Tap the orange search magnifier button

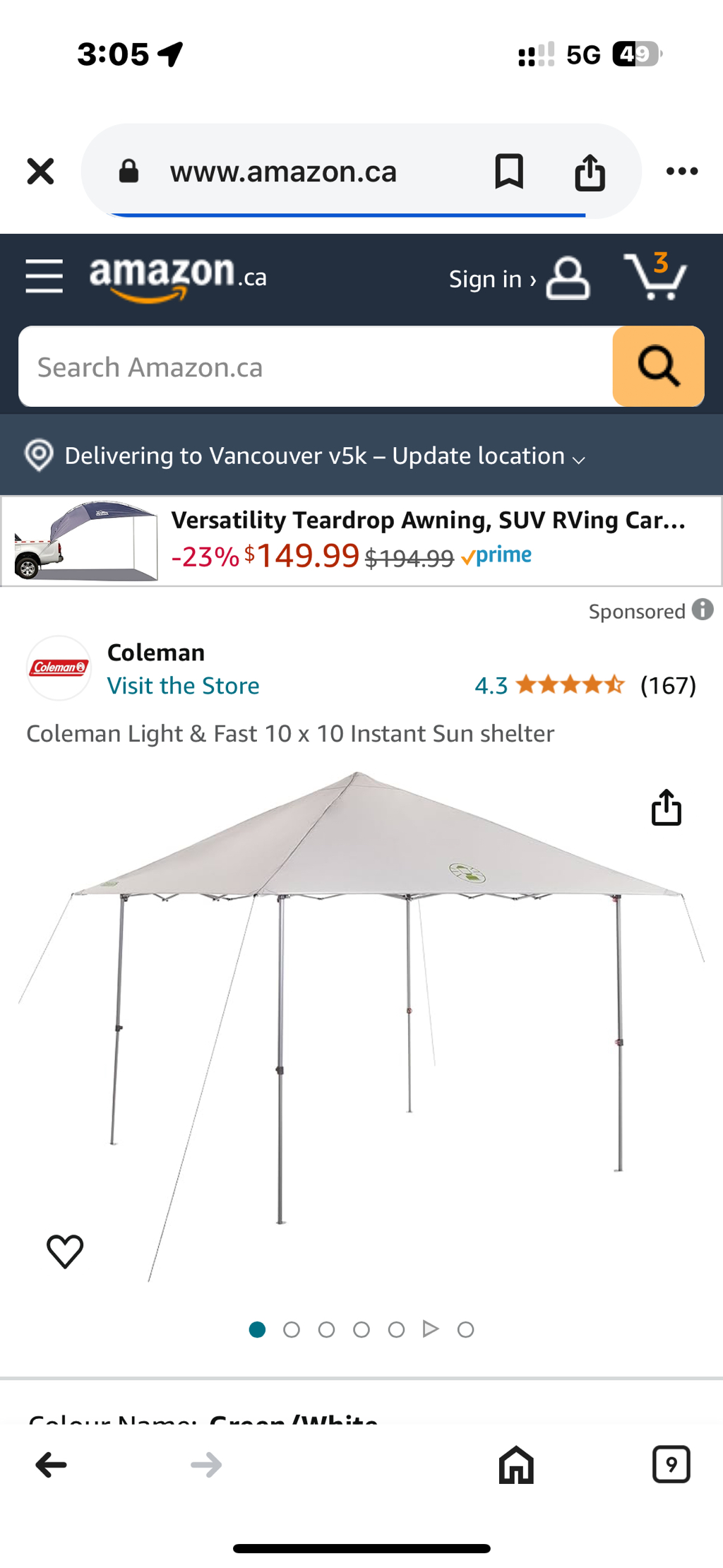pos(658,366)
